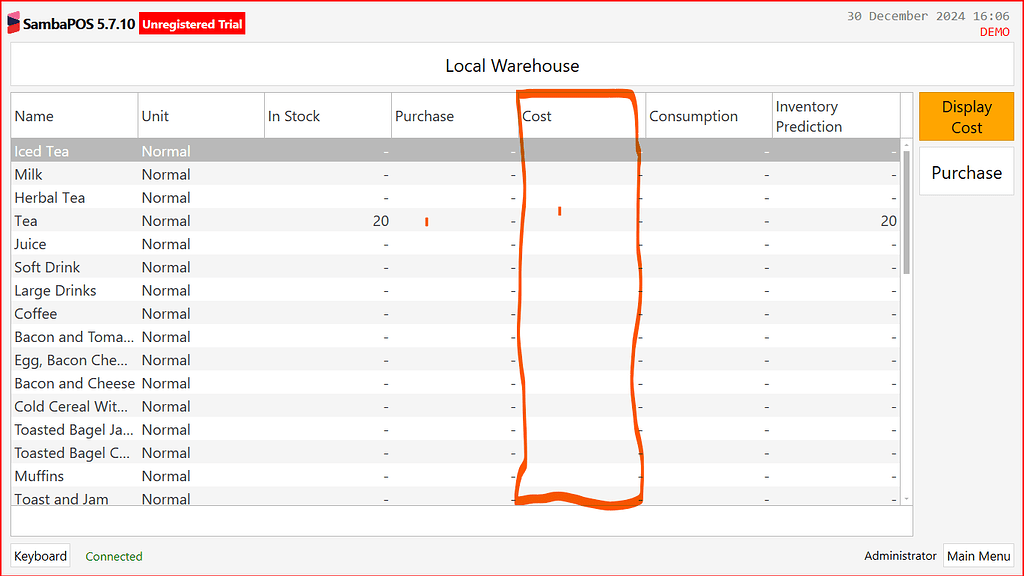Image resolution: width=1024 pixels, height=576 pixels.
Task: Open the Purchase screen
Action: click(x=965, y=171)
